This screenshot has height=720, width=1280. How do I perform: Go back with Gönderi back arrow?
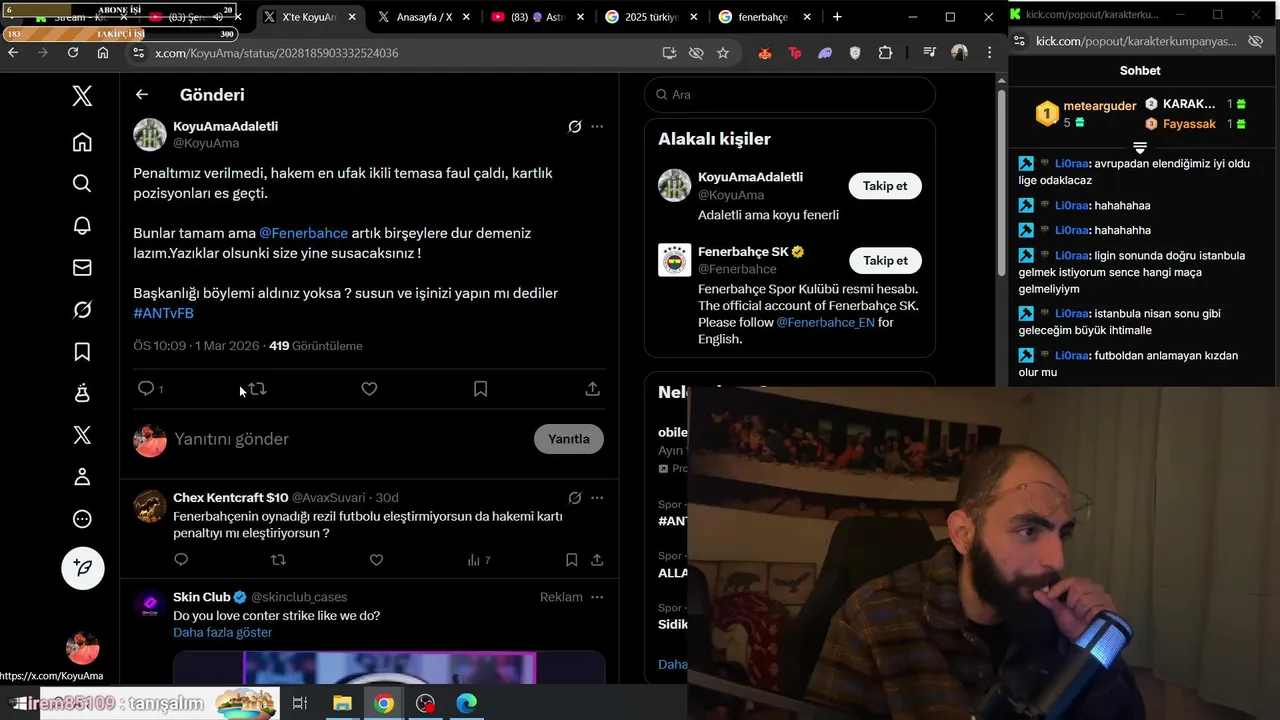(x=142, y=94)
